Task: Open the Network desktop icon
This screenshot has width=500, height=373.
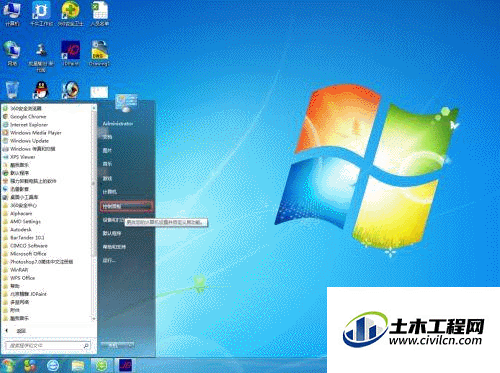Action: coord(12,53)
